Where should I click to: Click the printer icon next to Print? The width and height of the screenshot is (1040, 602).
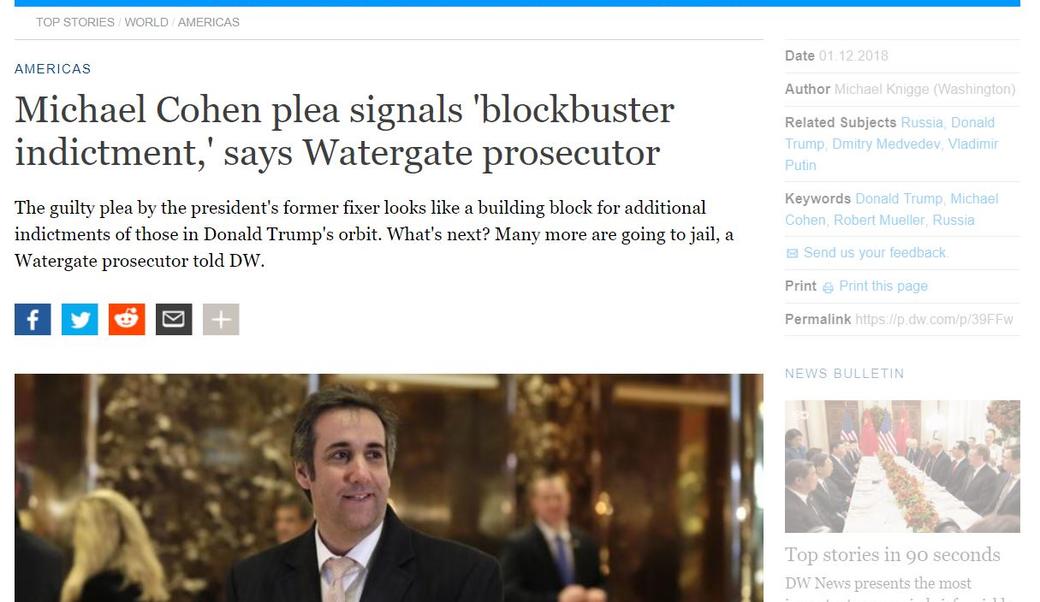coord(828,287)
